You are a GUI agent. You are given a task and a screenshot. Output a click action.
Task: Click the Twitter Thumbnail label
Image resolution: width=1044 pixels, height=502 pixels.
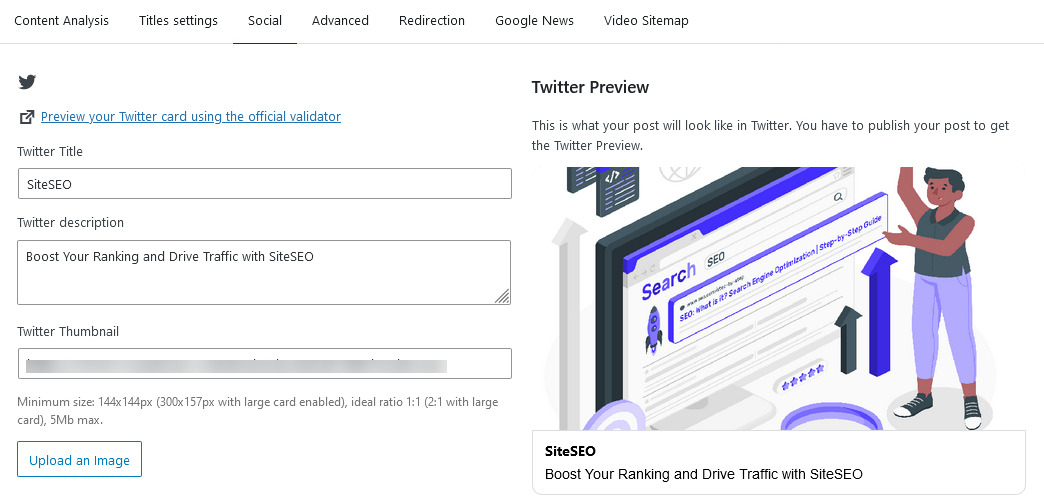pos(68,332)
